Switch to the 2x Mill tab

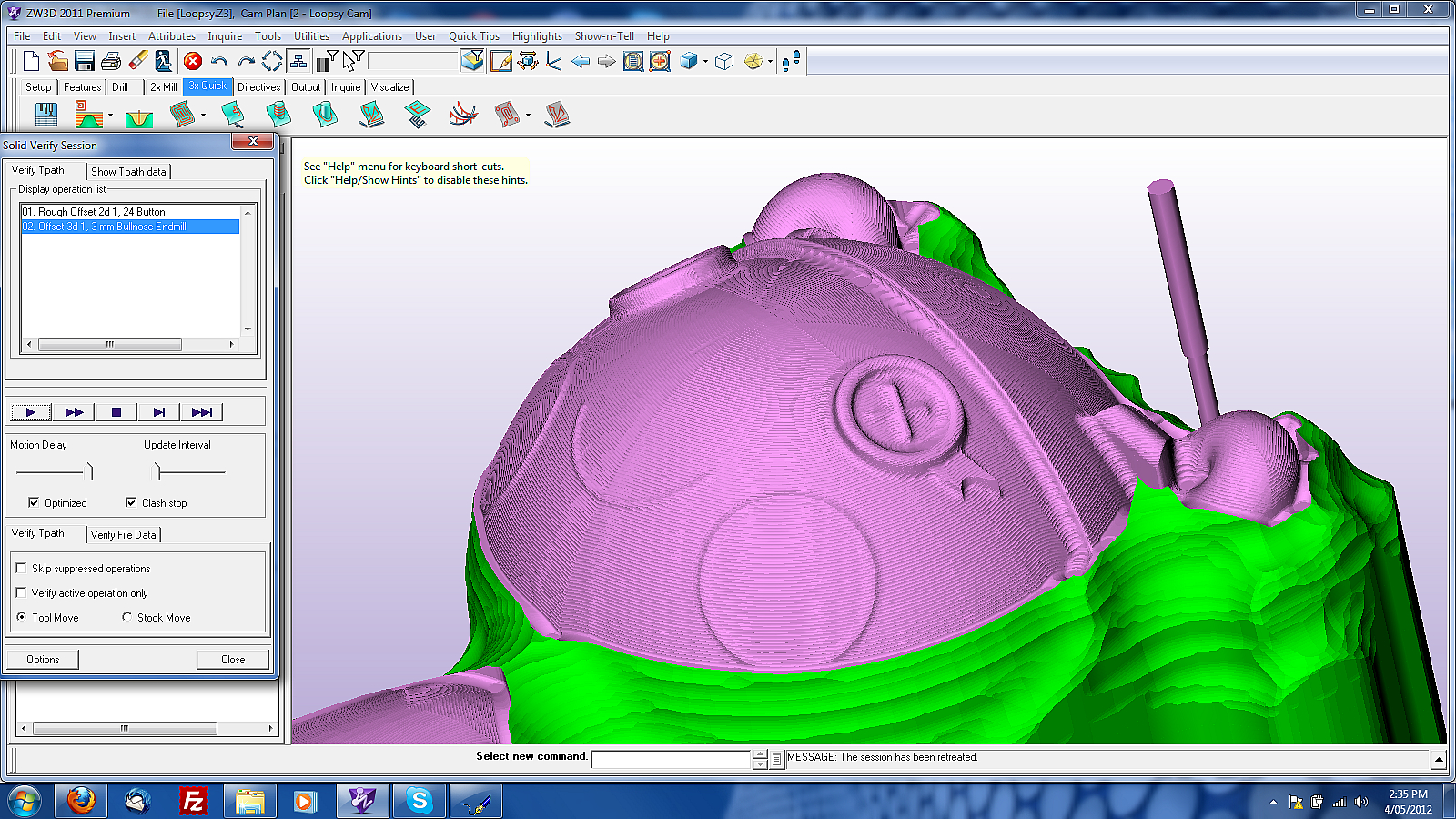click(164, 87)
